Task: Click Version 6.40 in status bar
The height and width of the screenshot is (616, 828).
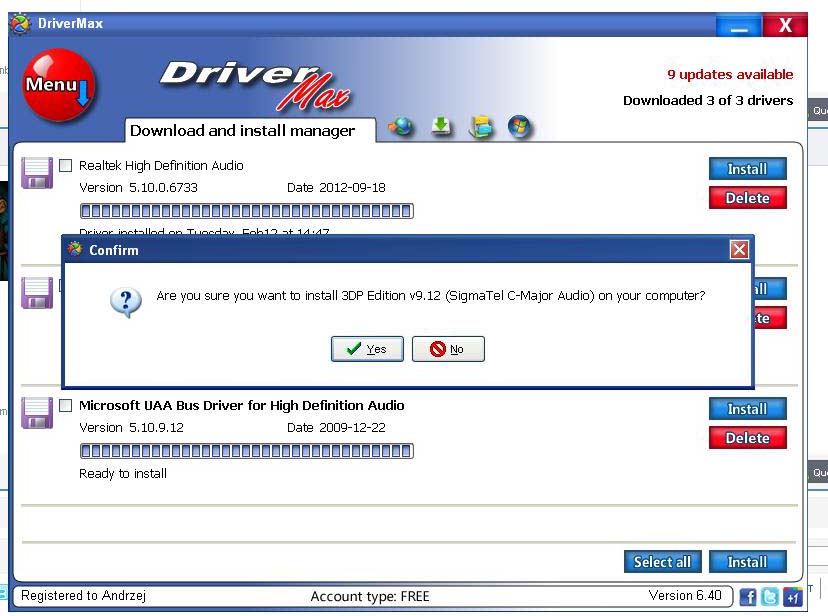Action: click(685, 595)
